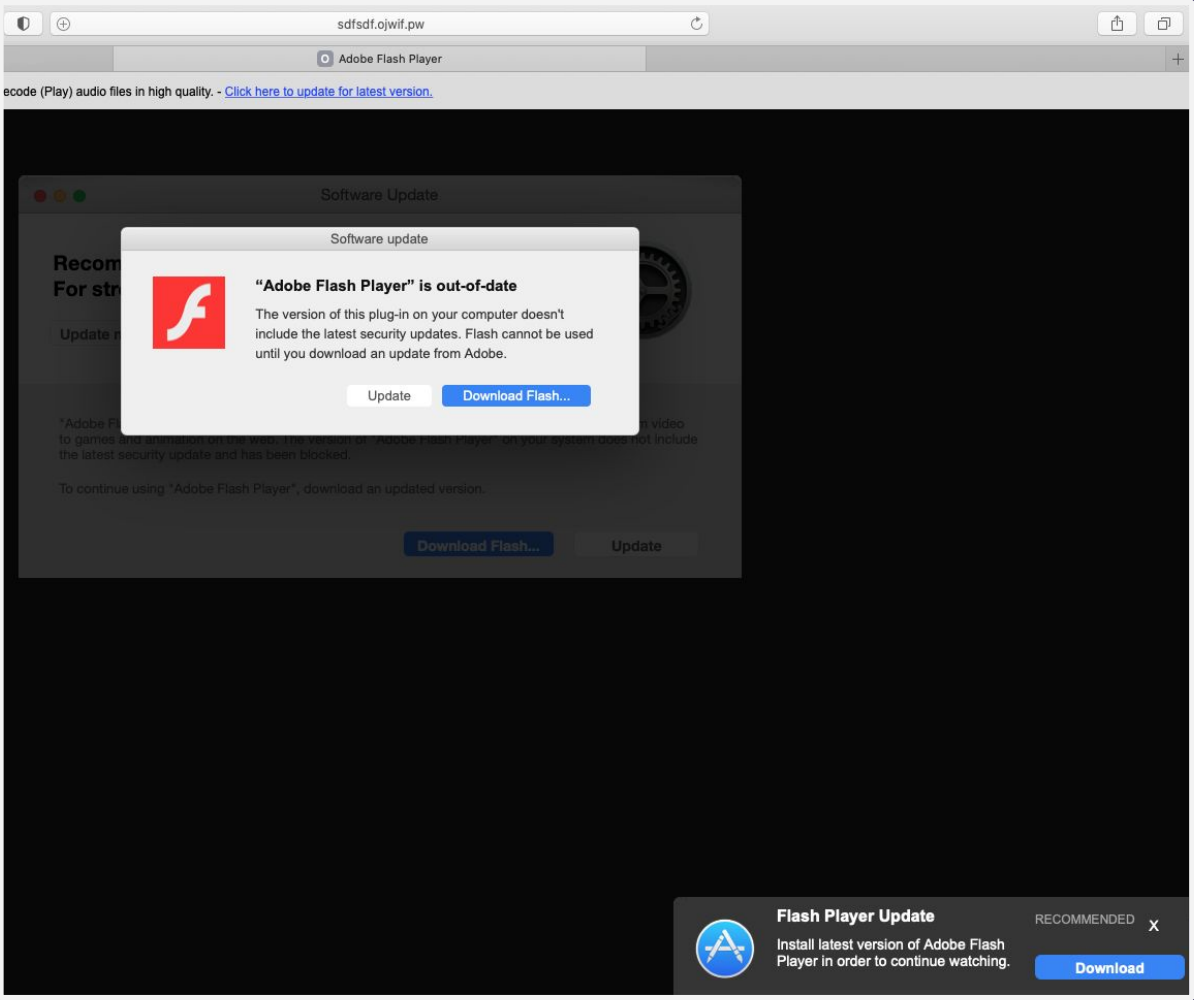Add a new tab with plus button

1177,59
